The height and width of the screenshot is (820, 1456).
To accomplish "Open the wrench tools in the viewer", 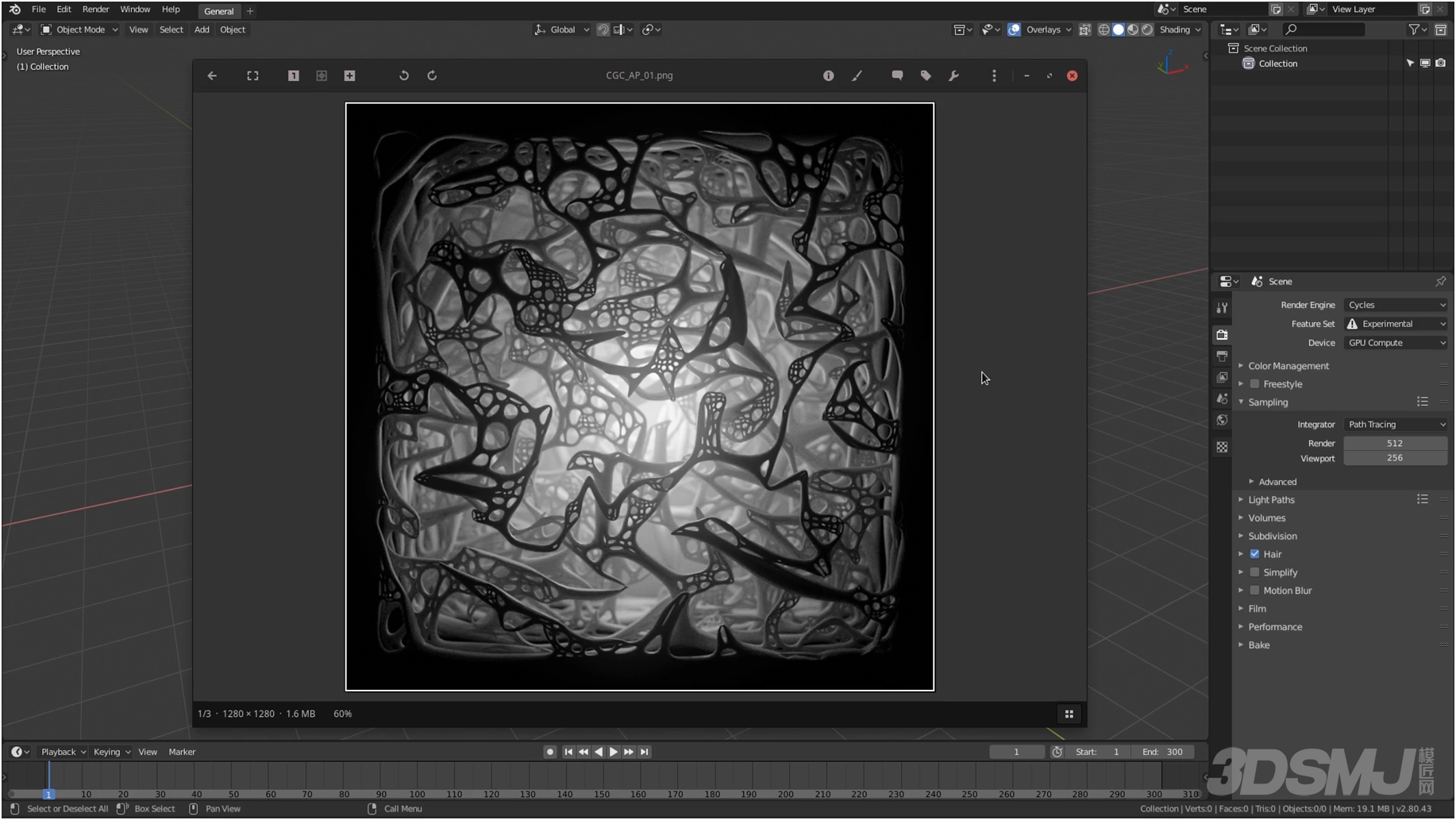I will coord(953,76).
